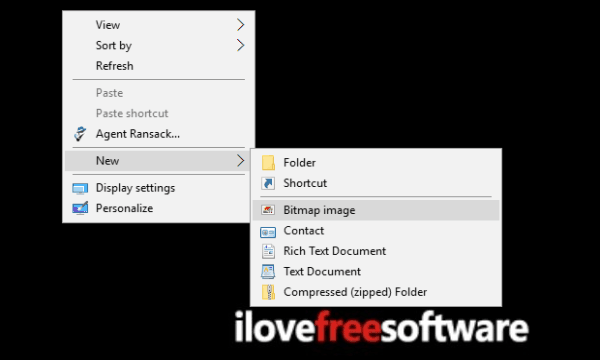The image size is (600, 360).
Task: Click the Shortcut arrow icon
Action: (268, 183)
